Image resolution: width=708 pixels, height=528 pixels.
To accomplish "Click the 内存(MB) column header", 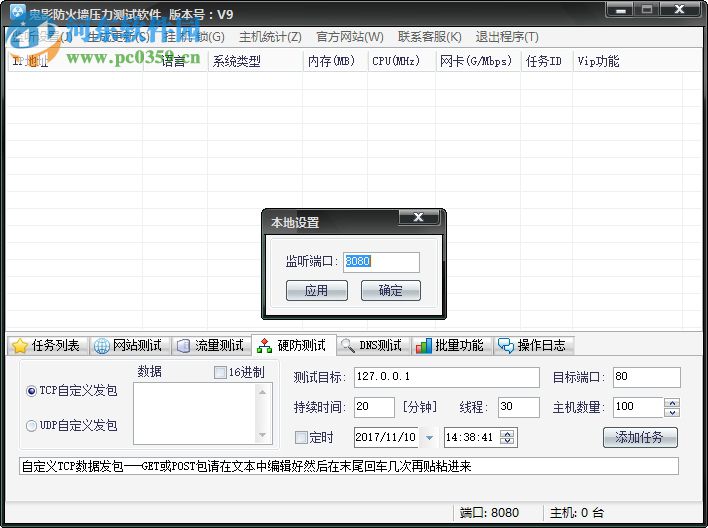I will (x=335, y=61).
